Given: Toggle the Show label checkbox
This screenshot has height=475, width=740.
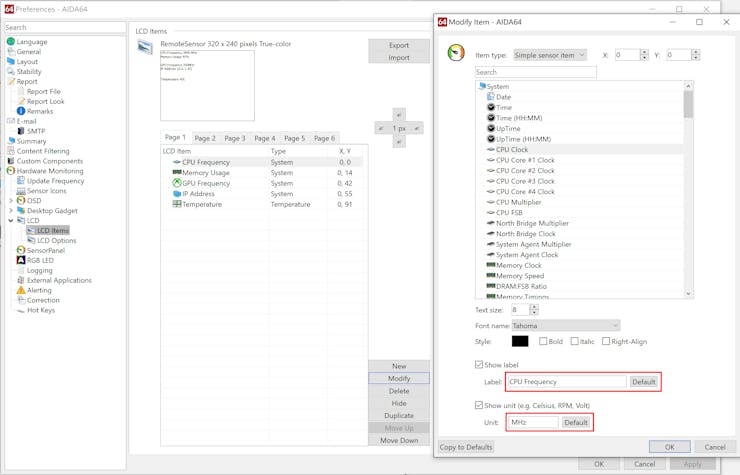Looking at the screenshot, I should pyautogui.click(x=479, y=365).
